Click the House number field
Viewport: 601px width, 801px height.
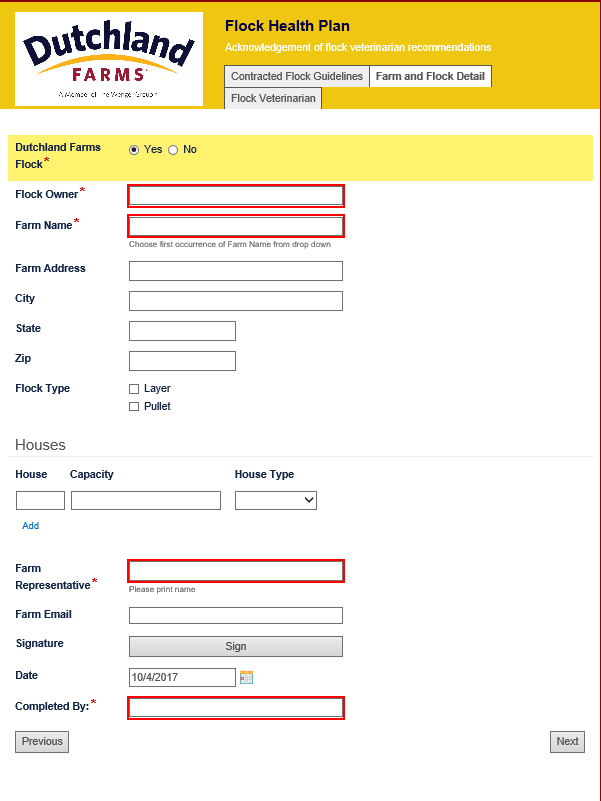pyautogui.click(x=40, y=500)
